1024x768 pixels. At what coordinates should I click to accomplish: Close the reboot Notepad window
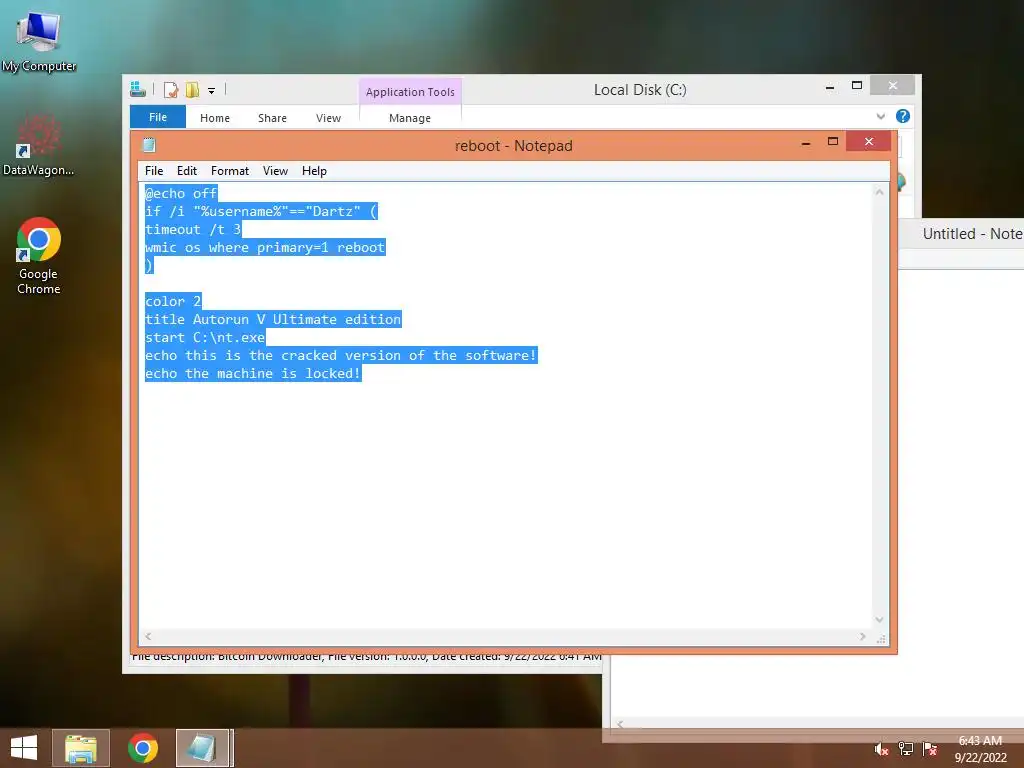tap(869, 141)
